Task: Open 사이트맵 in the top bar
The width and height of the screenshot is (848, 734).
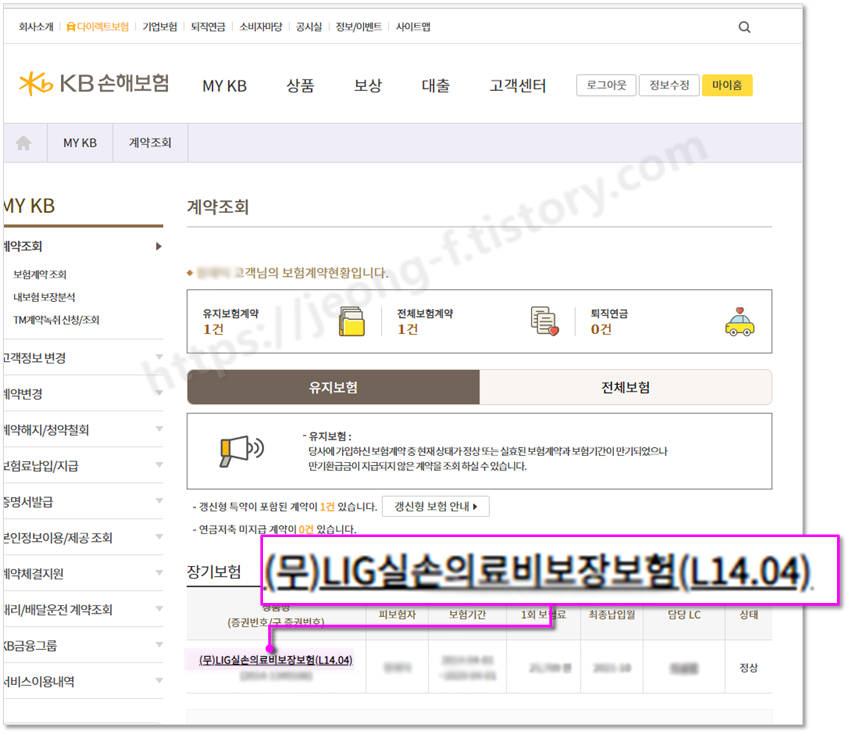Action: click(x=413, y=27)
